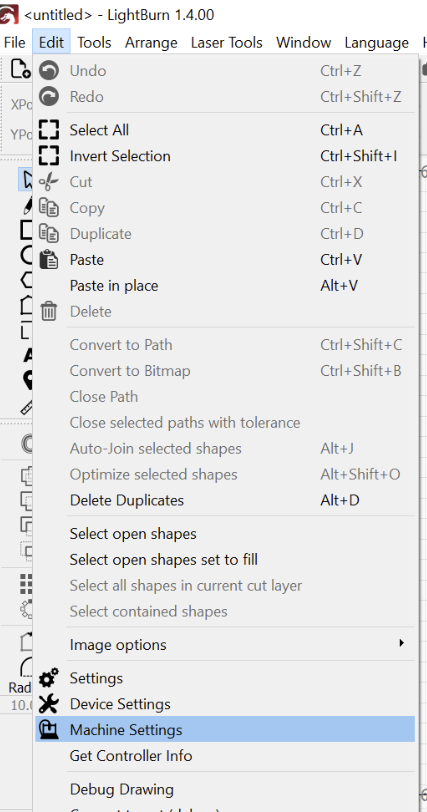Viewport: 427px width, 812px height.
Task: Click the Select All dashed-square icon
Action: 49,130
